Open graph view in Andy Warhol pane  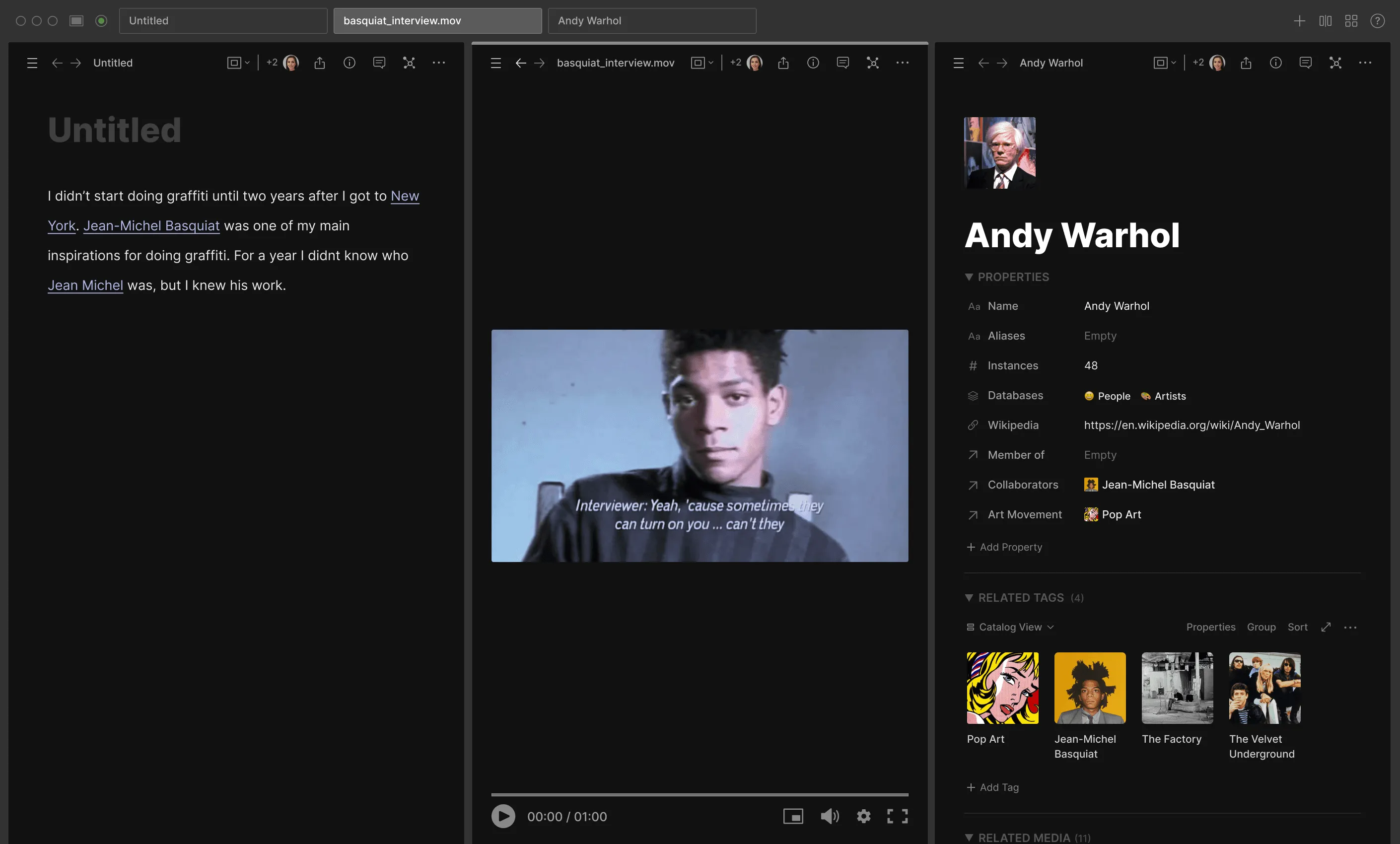[1335, 63]
